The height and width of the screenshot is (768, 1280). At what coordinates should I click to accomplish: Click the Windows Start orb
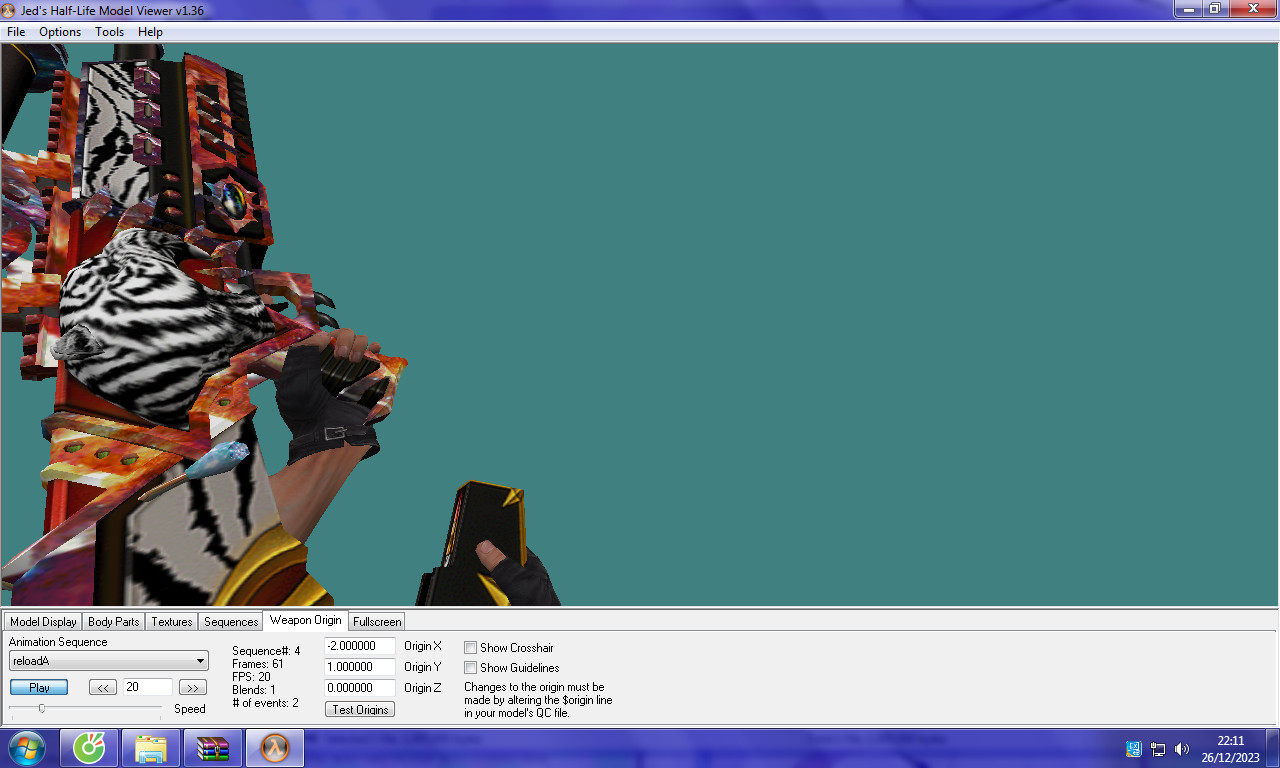[27, 747]
